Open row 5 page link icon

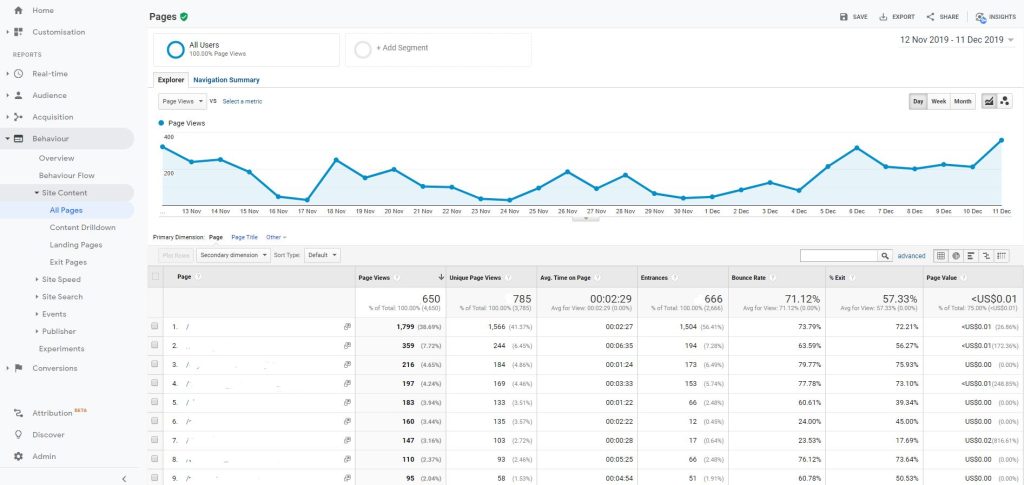[x=347, y=402]
